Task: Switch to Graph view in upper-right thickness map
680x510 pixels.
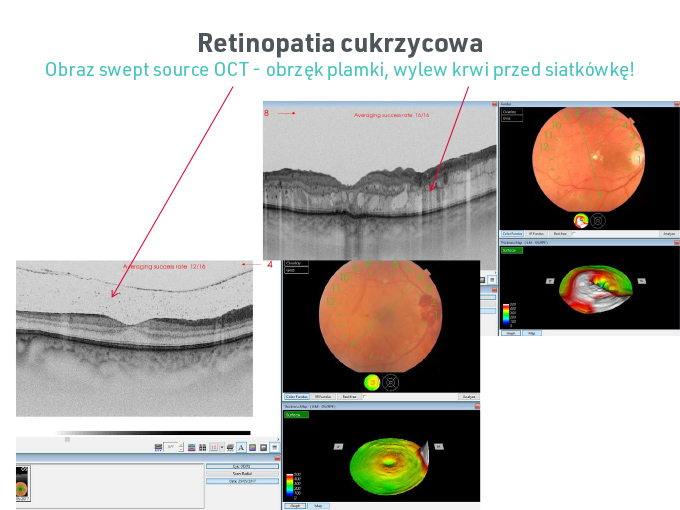Action: (x=511, y=333)
